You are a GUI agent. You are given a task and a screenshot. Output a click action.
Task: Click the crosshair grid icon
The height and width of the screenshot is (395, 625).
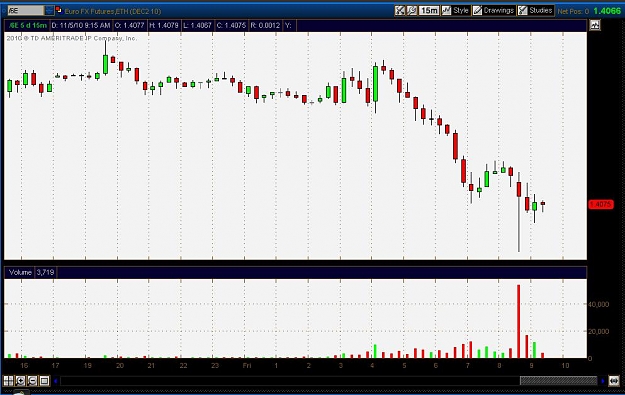pyautogui.click(x=8, y=381)
